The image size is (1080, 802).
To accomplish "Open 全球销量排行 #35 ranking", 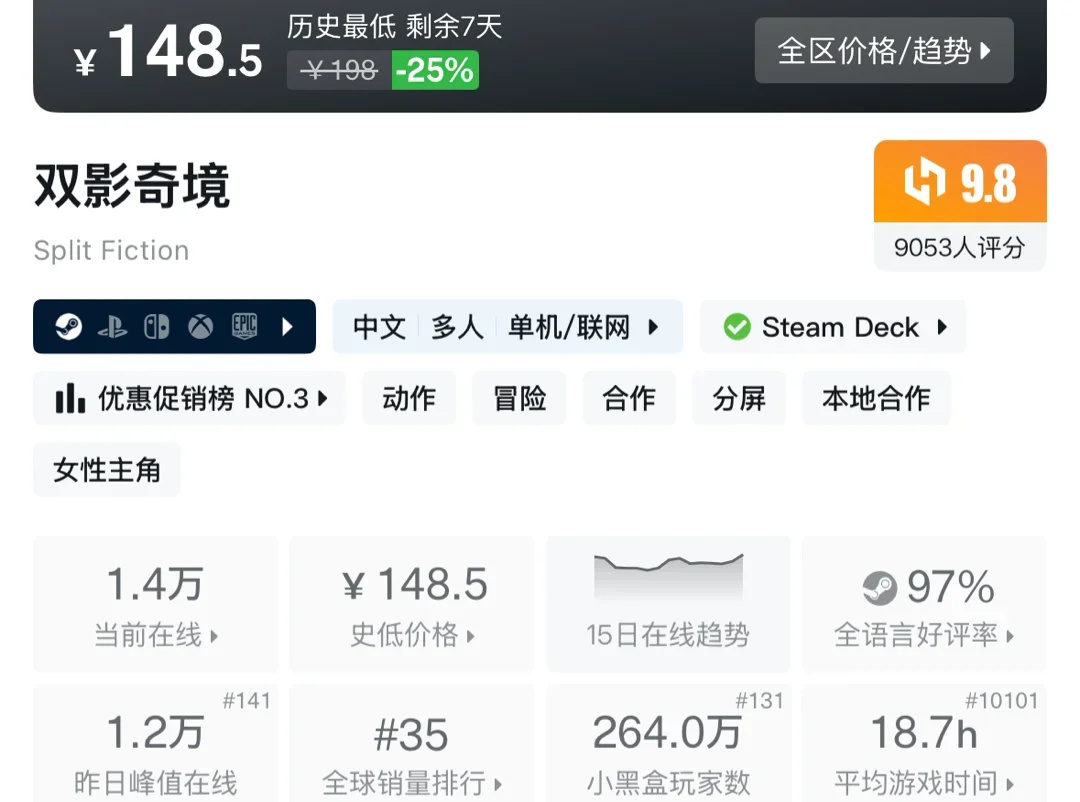I will click(x=412, y=743).
